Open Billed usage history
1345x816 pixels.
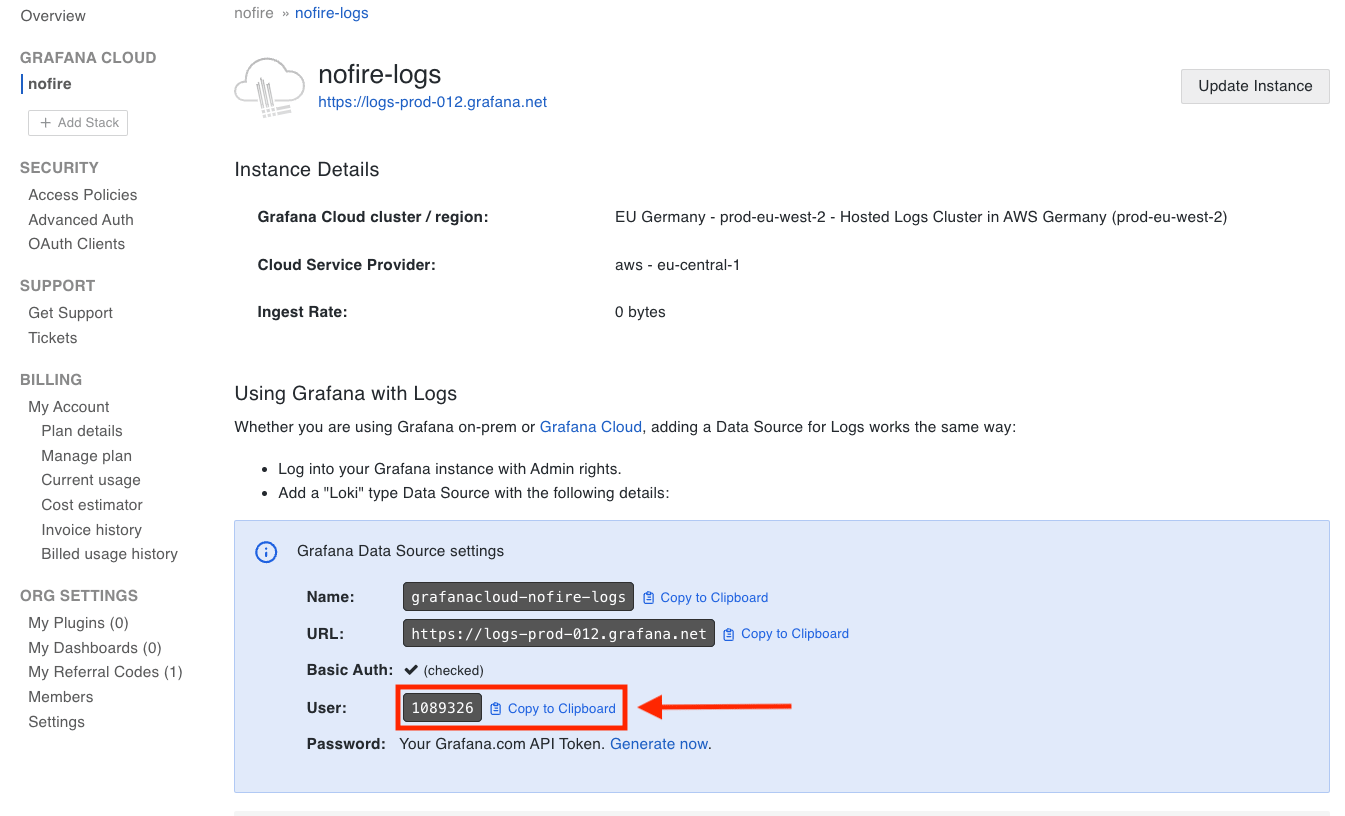click(110, 554)
